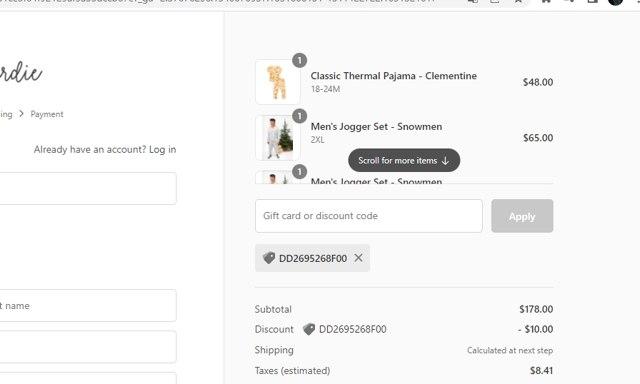This screenshot has height=384, width=640.
Task: Click the quantity badge on the 2XL Snowmen jogger thumbnail
Action: tap(300, 116)
